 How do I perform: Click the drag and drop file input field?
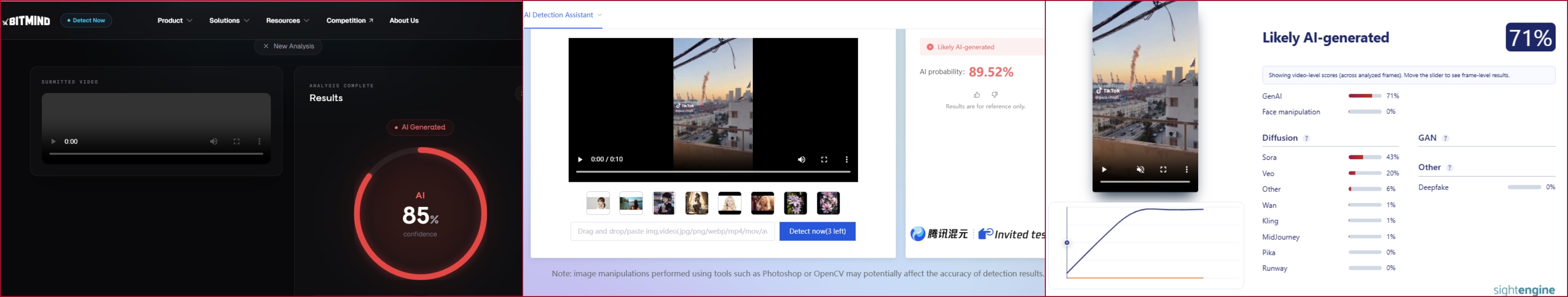click(672, 231)
